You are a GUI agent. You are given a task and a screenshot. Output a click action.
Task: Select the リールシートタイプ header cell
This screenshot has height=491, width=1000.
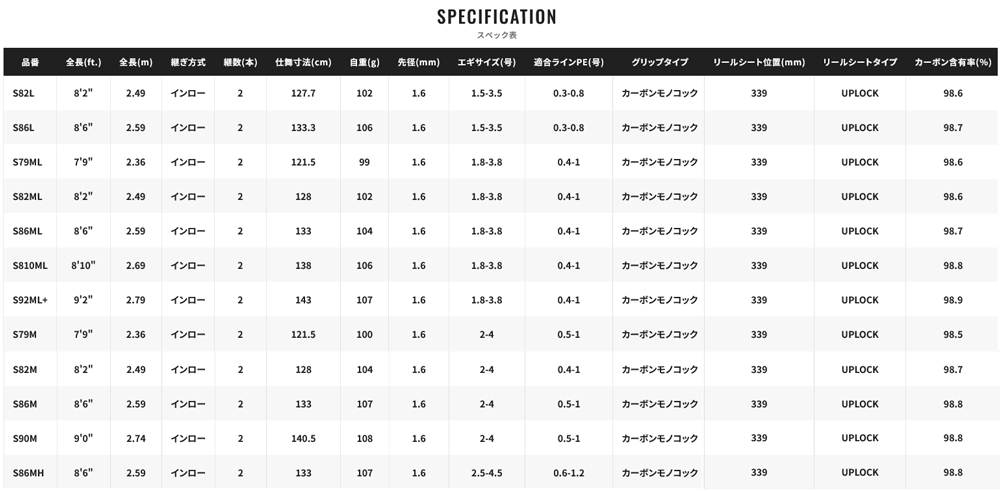tap(860, 62)
